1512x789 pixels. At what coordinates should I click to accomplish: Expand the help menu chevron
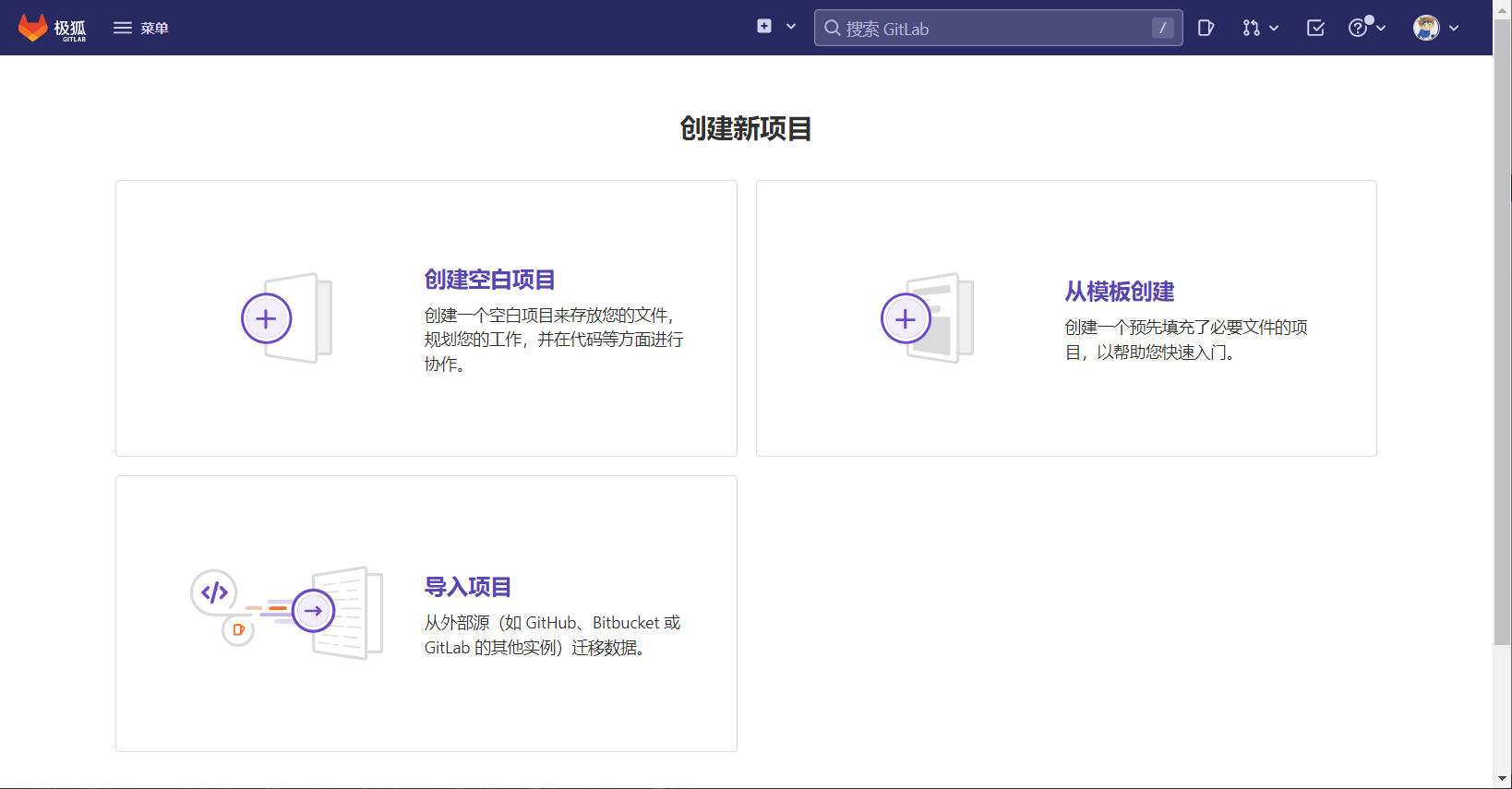pos(1381,29)
